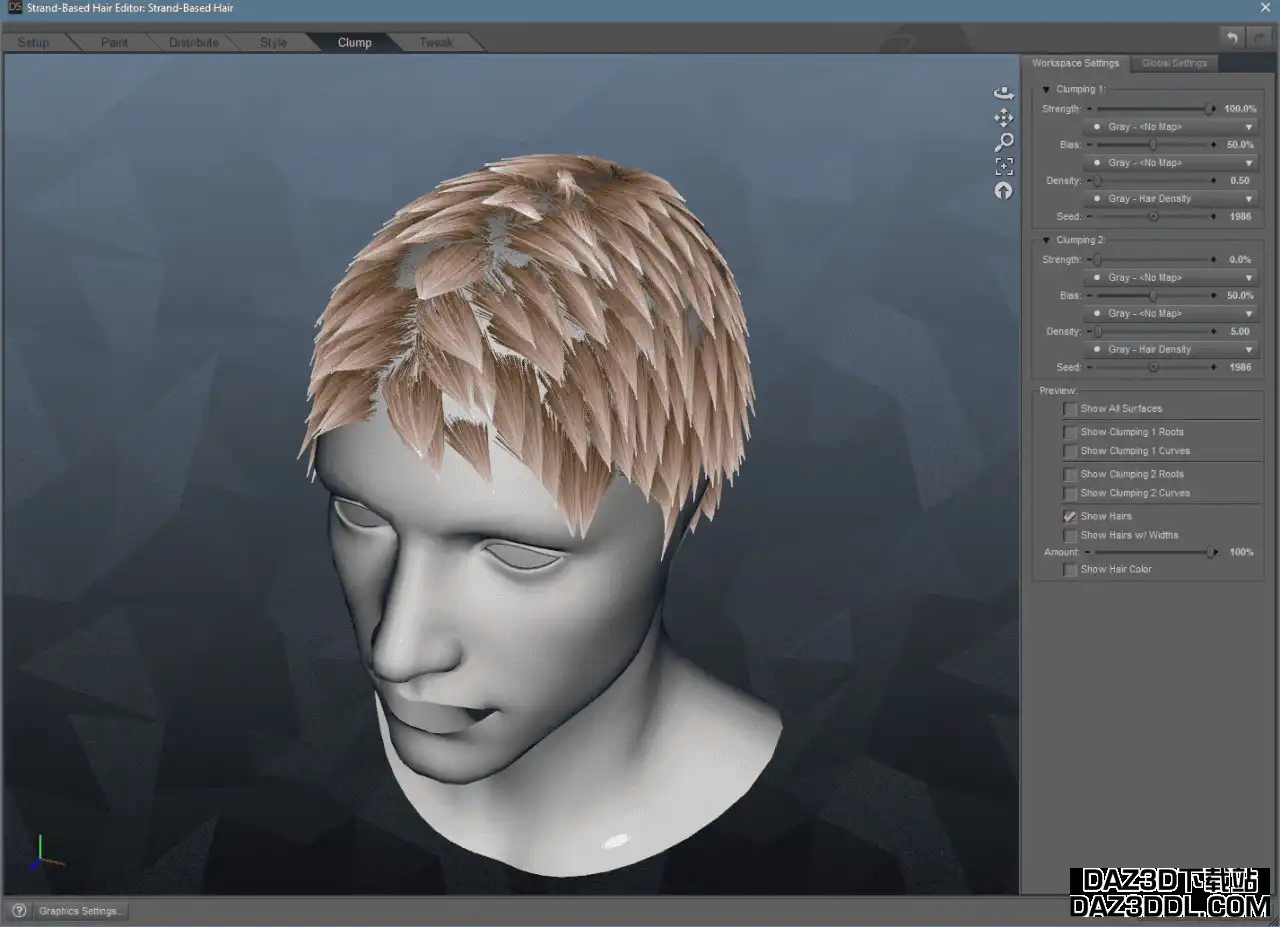This screenshot has height=927, width=1280.
Task: Click minus on Clumping 1 Seed slider
Action: tap(1091, 216)
